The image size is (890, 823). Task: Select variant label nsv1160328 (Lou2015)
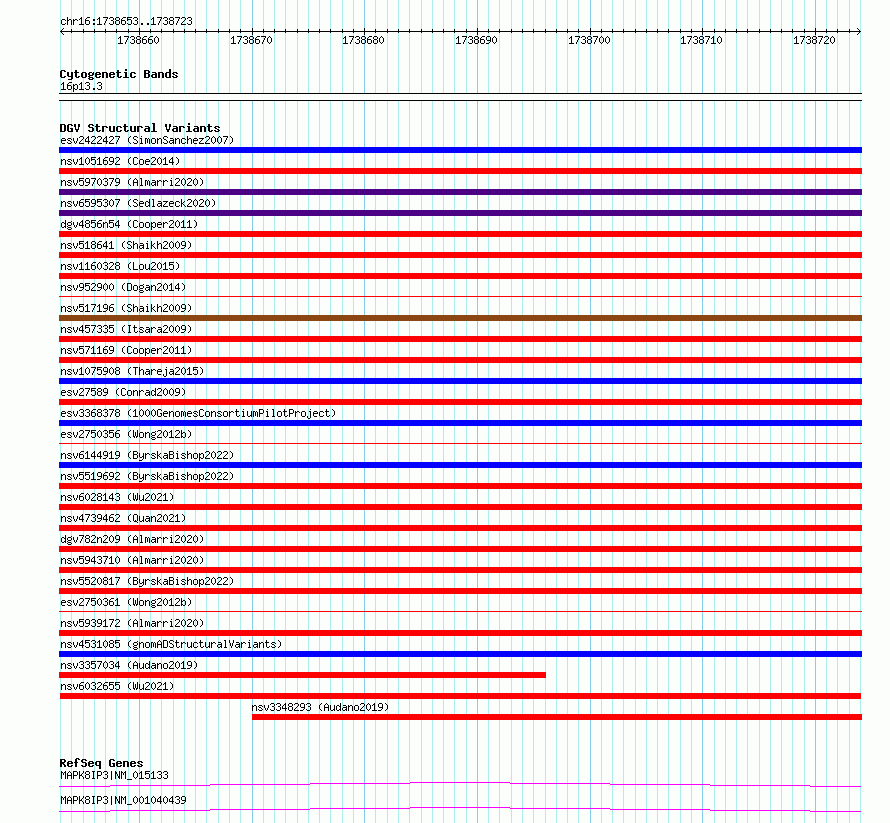[120, 266]
